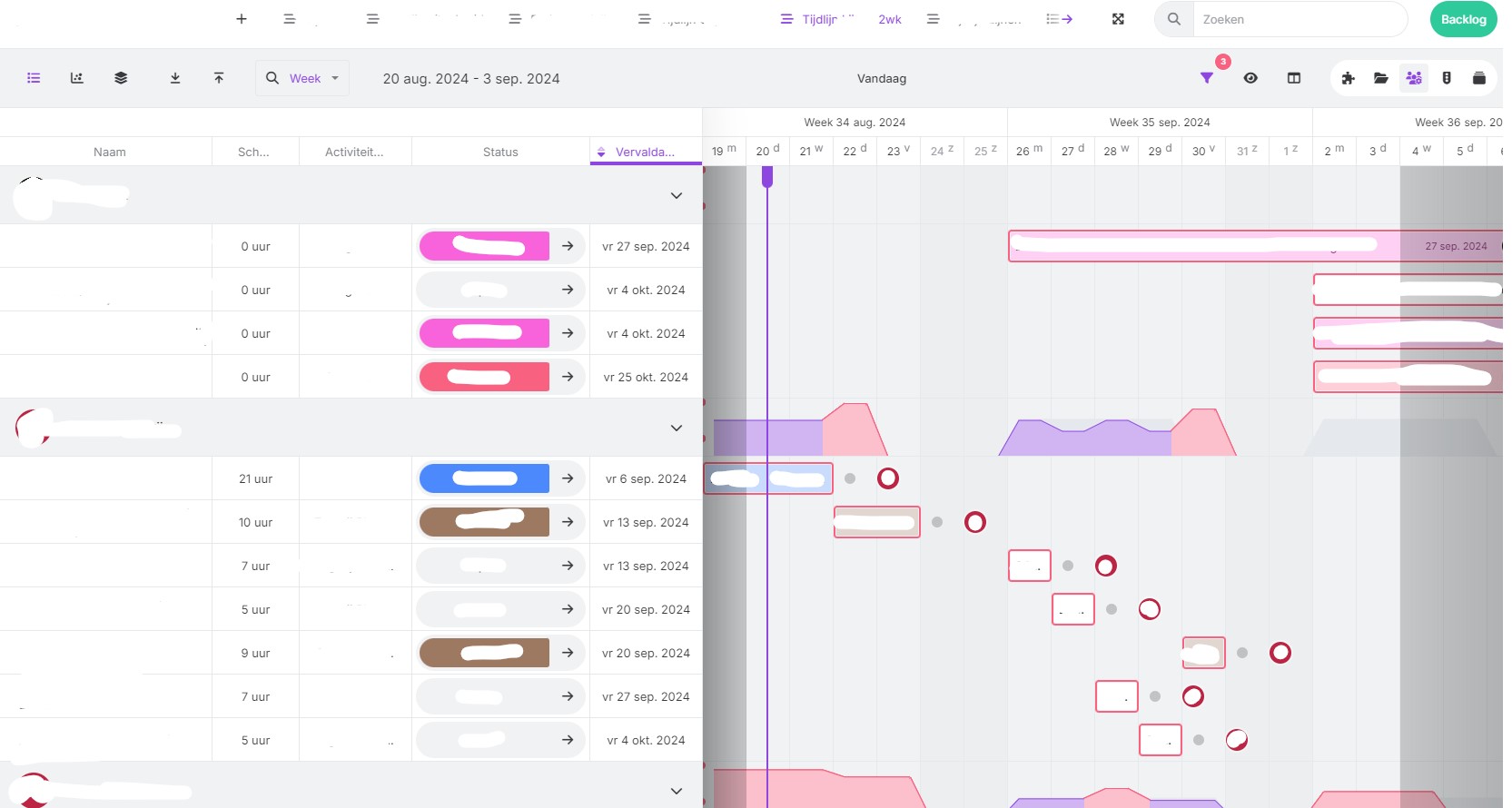Switch to the list view icon
Viewport: 1512px width, 808px height.
[x=34, y=78]
